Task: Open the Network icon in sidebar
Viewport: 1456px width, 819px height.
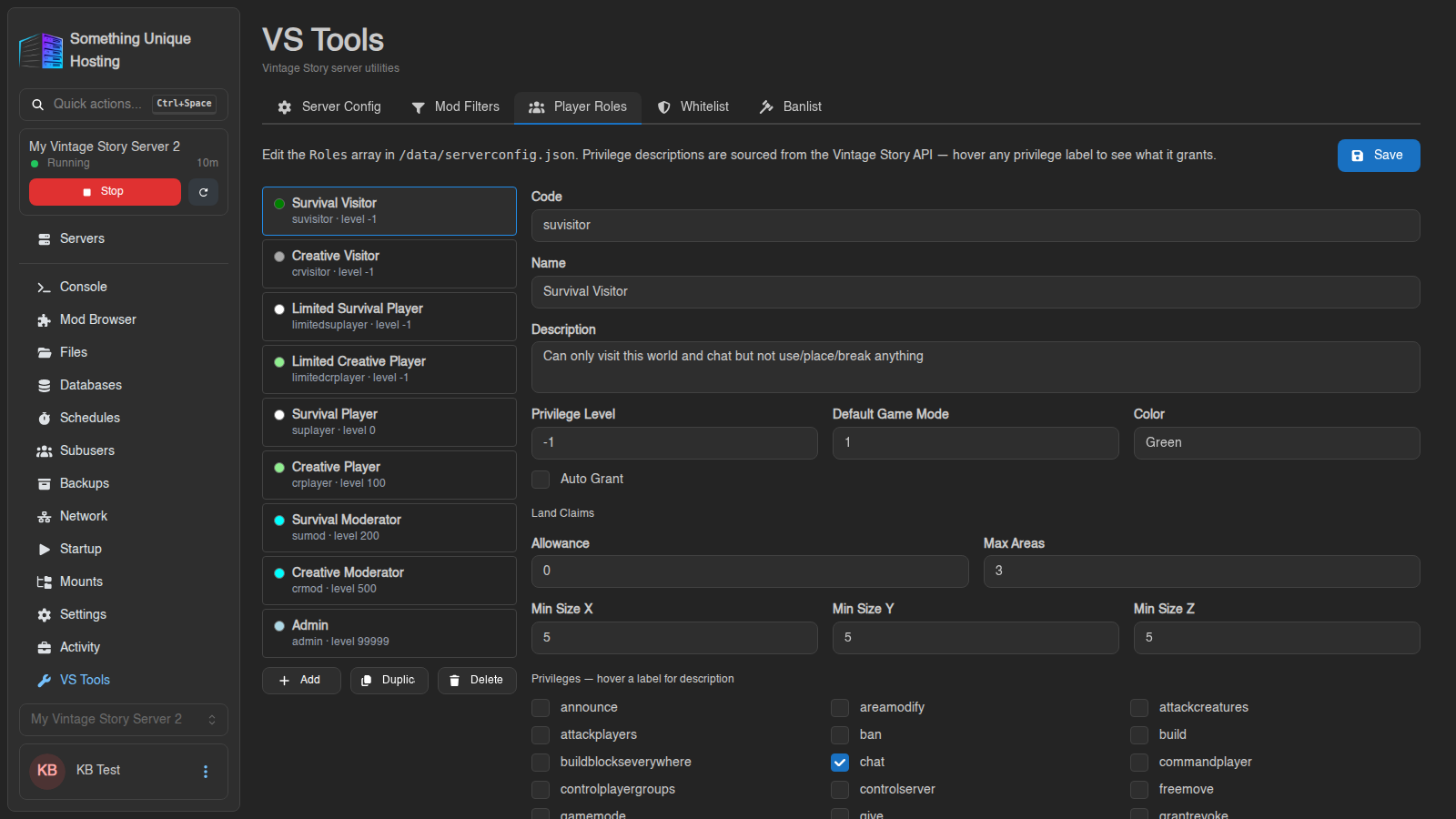Action: pyautogui.click(x=44, y=517)
